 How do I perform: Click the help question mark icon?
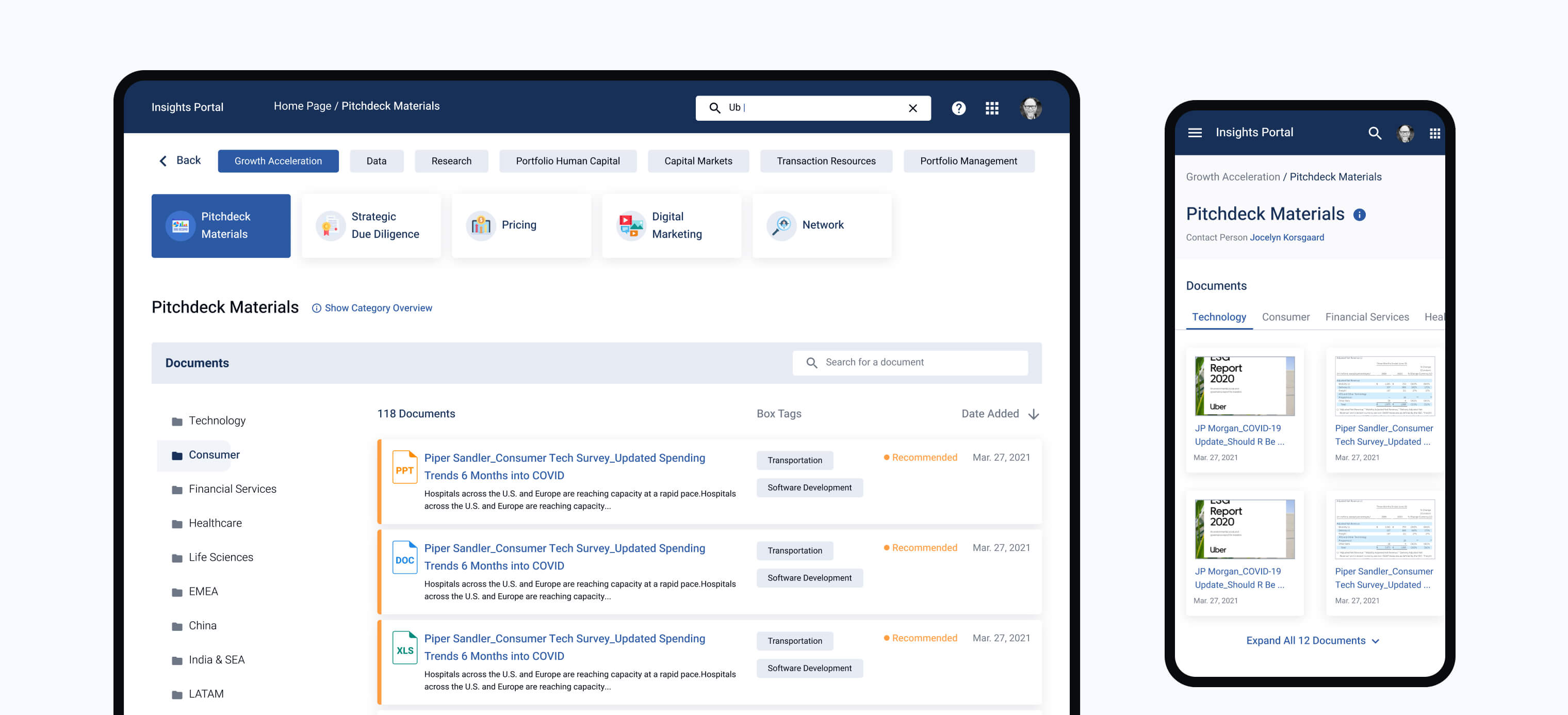coord(958,108)
